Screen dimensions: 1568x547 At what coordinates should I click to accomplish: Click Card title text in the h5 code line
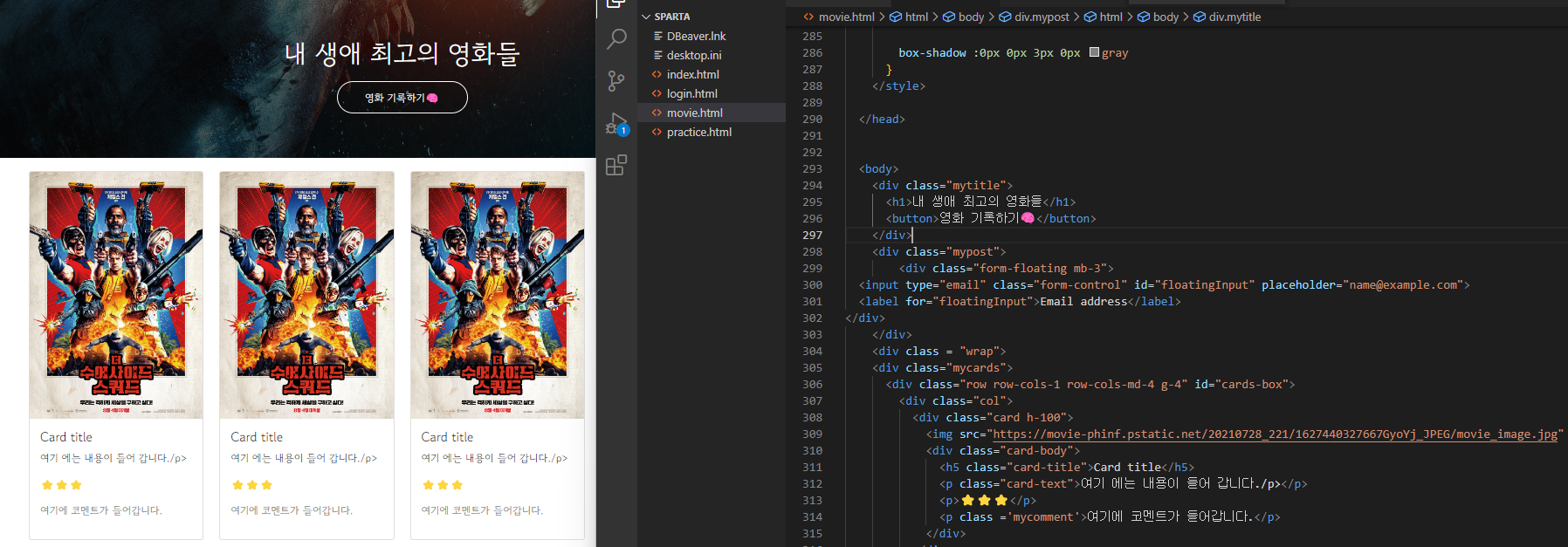click(1127, 467)
